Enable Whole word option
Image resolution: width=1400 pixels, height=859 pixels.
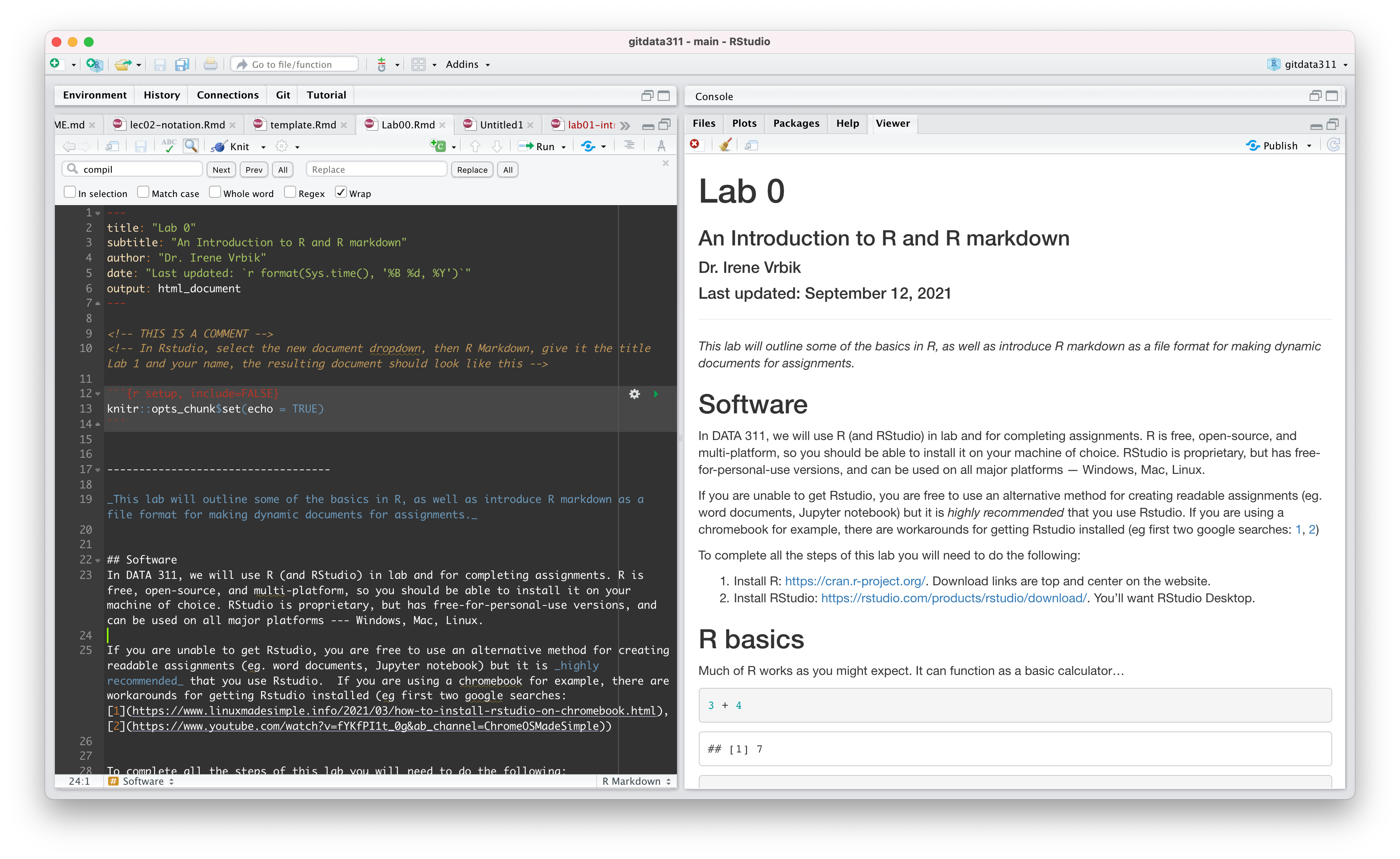pos(215,192)
